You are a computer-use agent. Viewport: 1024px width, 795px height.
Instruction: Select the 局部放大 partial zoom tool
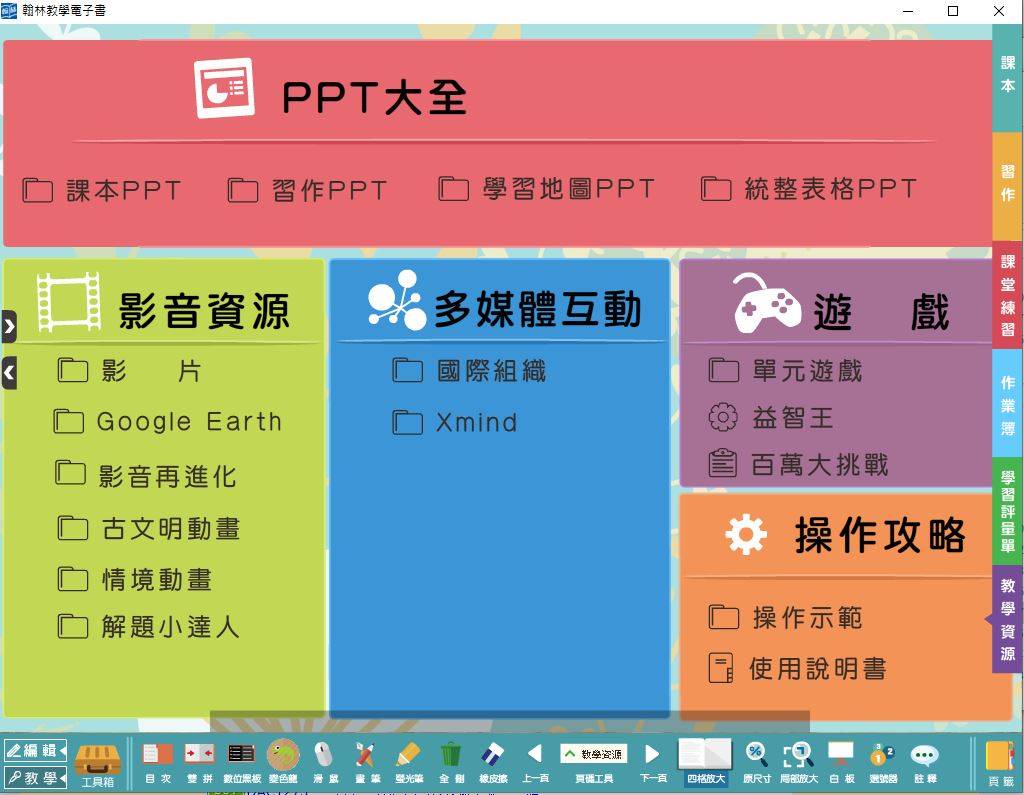tap(798, 764)
